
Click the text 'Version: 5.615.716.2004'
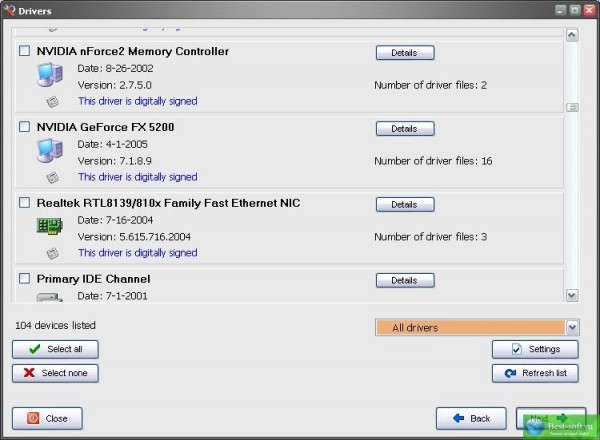click(x=134, y=237)
